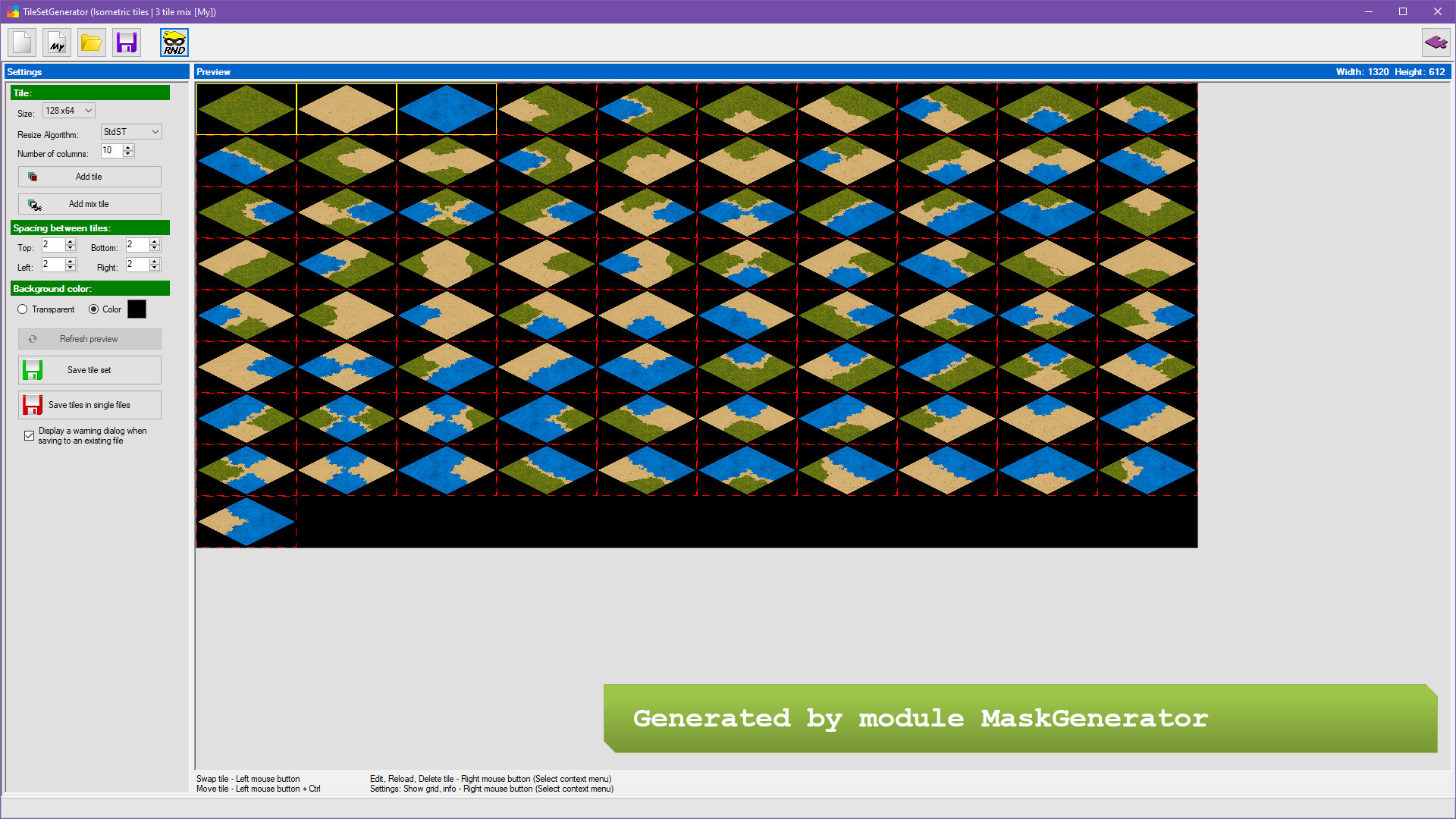Enable the Transparent background option
The height and width of the screenshot is (819, 1456).
[x=23, y=309]
